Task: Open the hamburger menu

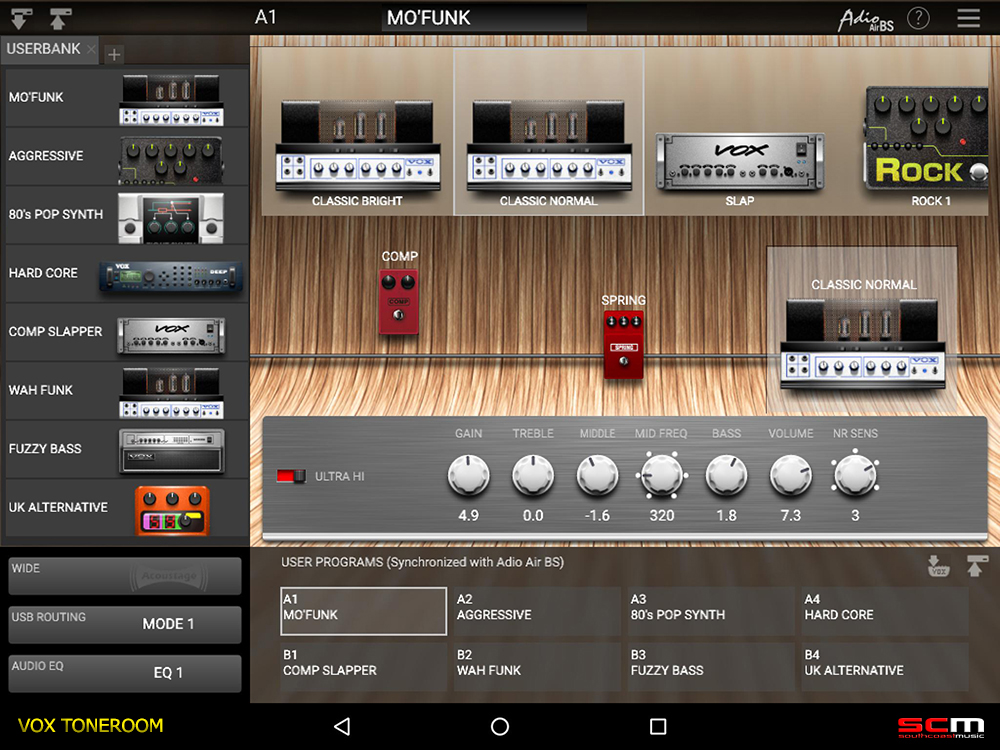Action: pos(968,18)
